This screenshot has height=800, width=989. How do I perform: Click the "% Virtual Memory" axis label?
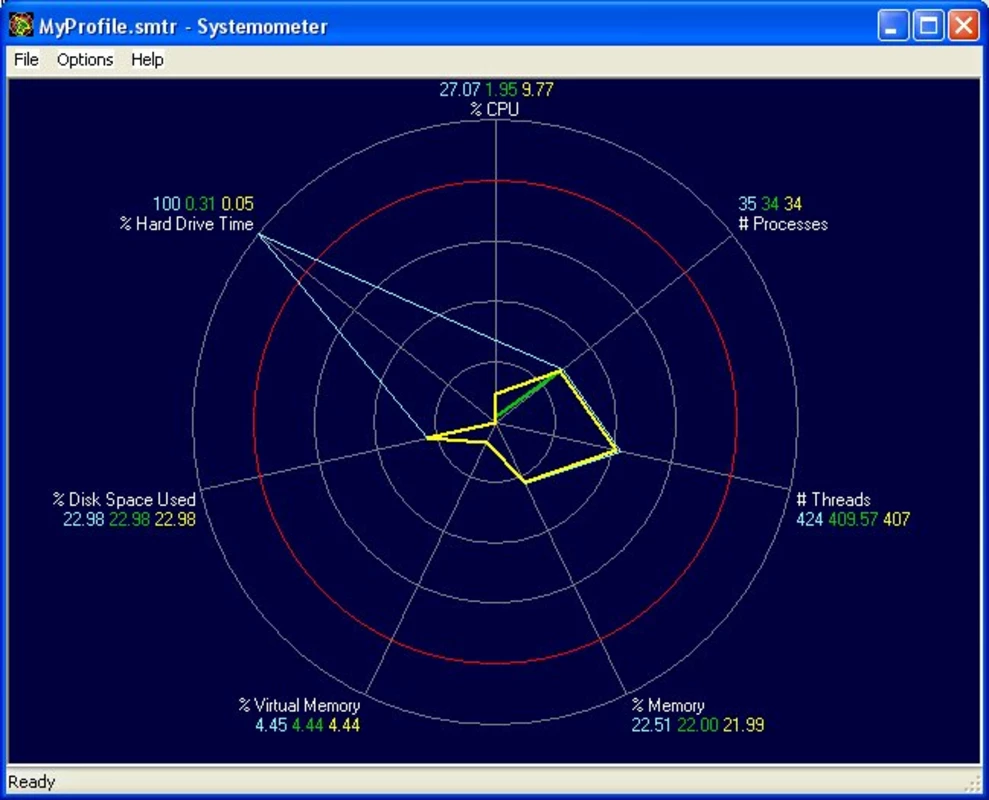(299, 705)
